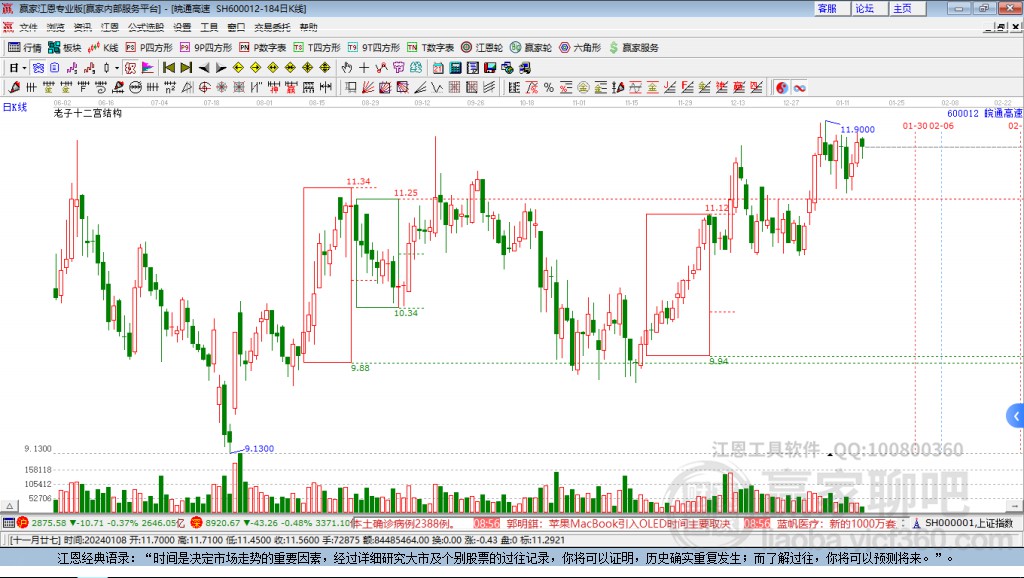Open the 公式选股 menu

coord(146,27)
